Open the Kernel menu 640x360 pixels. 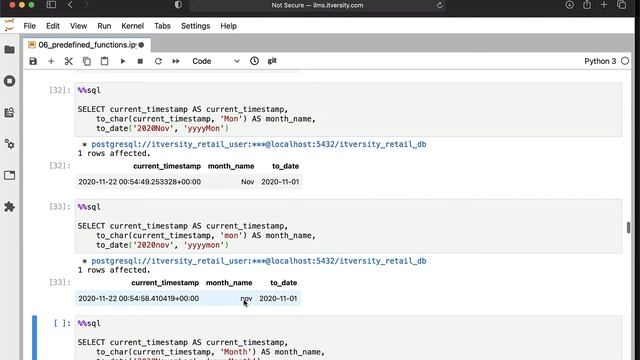click(133, 26)
